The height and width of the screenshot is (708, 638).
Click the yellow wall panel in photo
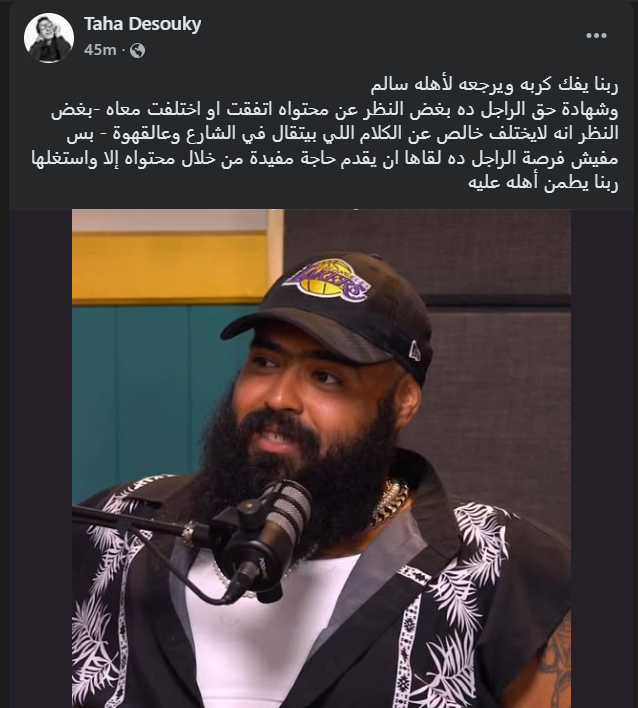pos(169,266)
